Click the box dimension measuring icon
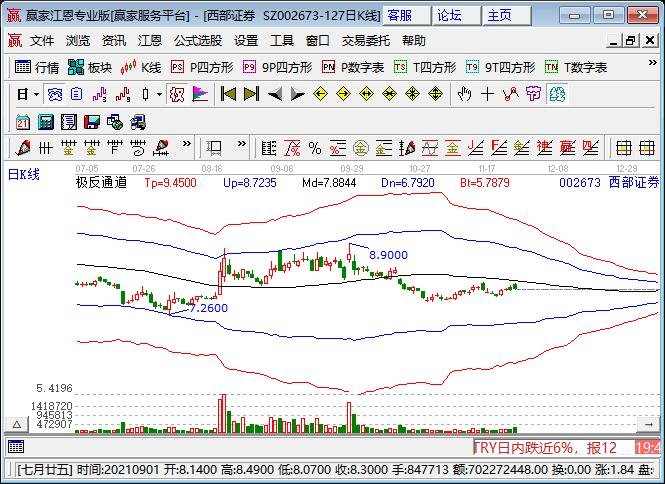Image resolution: width=665 pixels, height=484 pixels. pyautogui.click(x=214, y=148)
